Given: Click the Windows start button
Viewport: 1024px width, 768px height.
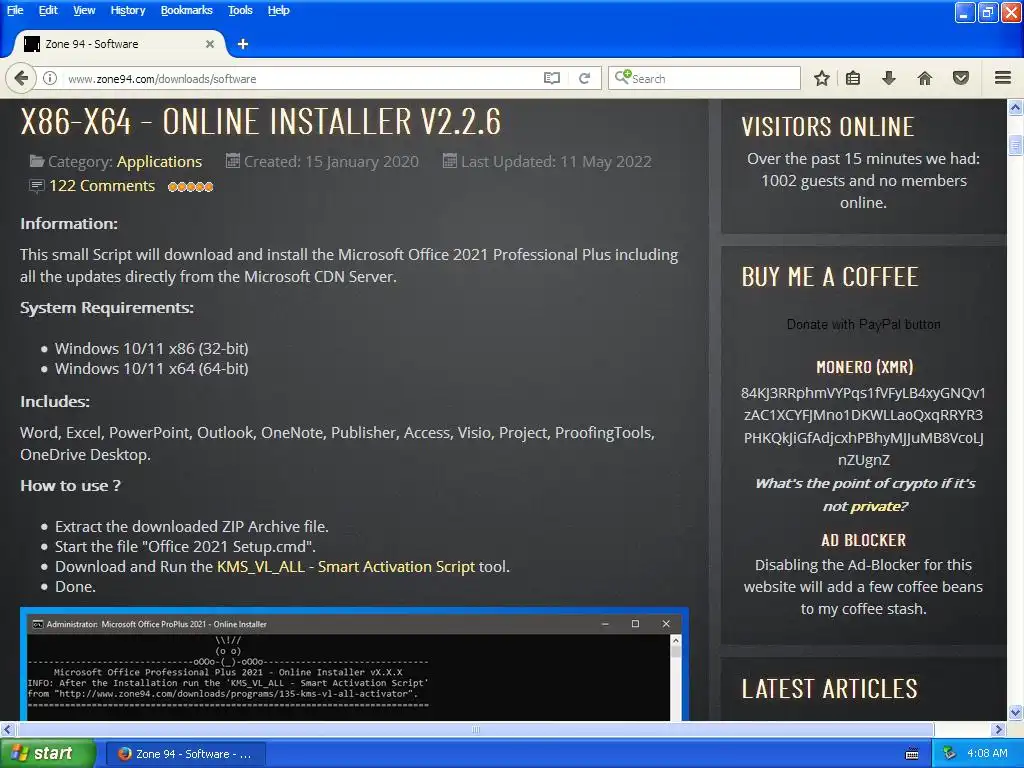Looking at the screenshot, I should [48, 754].
